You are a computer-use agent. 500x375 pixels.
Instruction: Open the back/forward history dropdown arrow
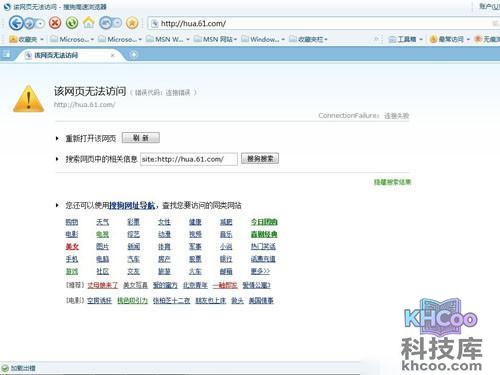click(x=40, y=23)
